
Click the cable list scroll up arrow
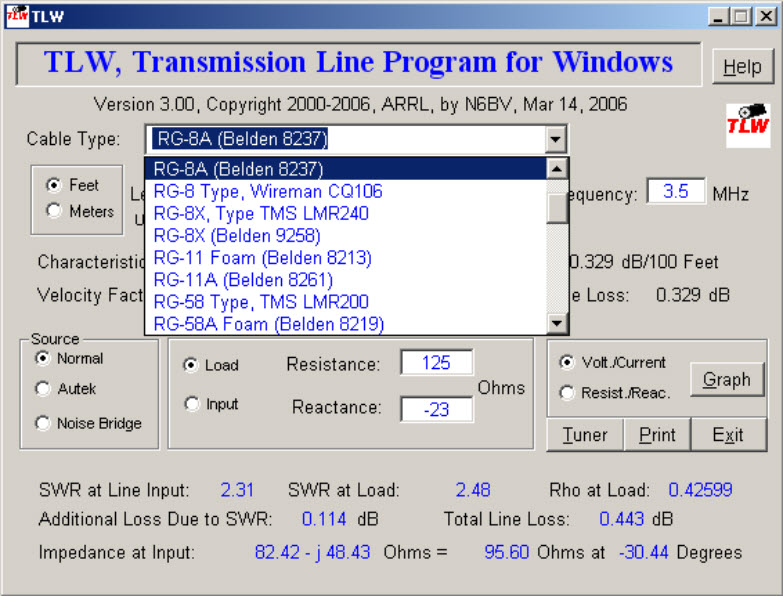pyautogui.click(x=557, y=169)
